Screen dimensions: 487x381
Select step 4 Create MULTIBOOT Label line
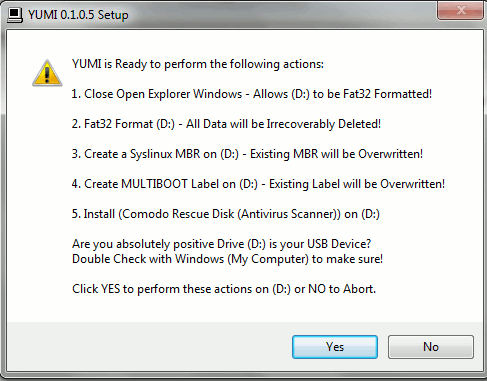[258, 184]
